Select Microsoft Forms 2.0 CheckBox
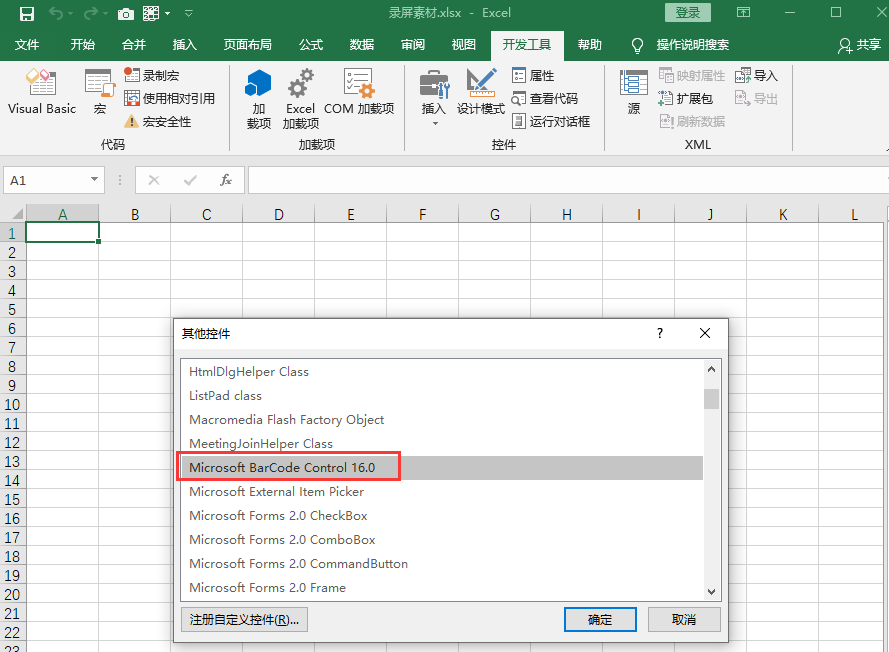This screenshot has width=889, height=652. coord(442,515)
